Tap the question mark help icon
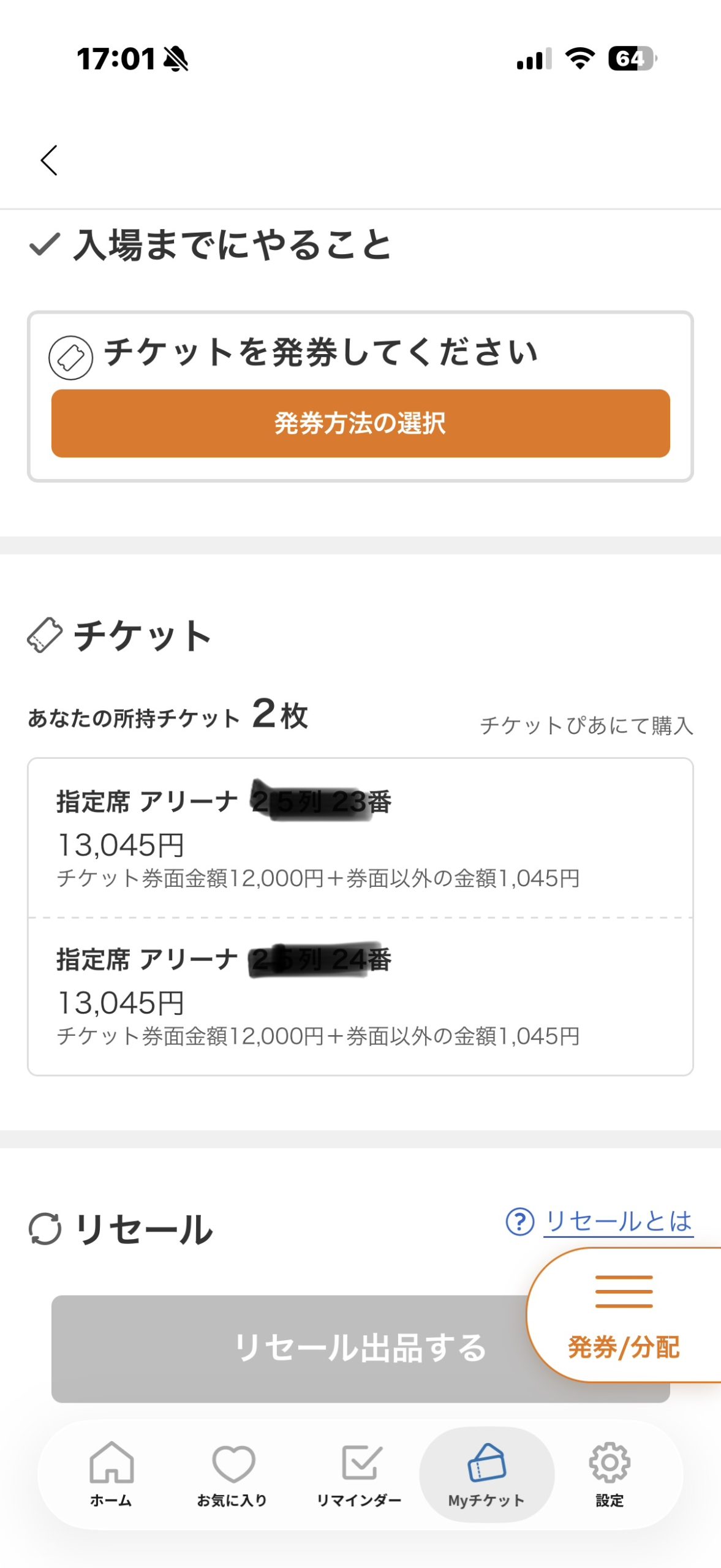 [519, 1221]
